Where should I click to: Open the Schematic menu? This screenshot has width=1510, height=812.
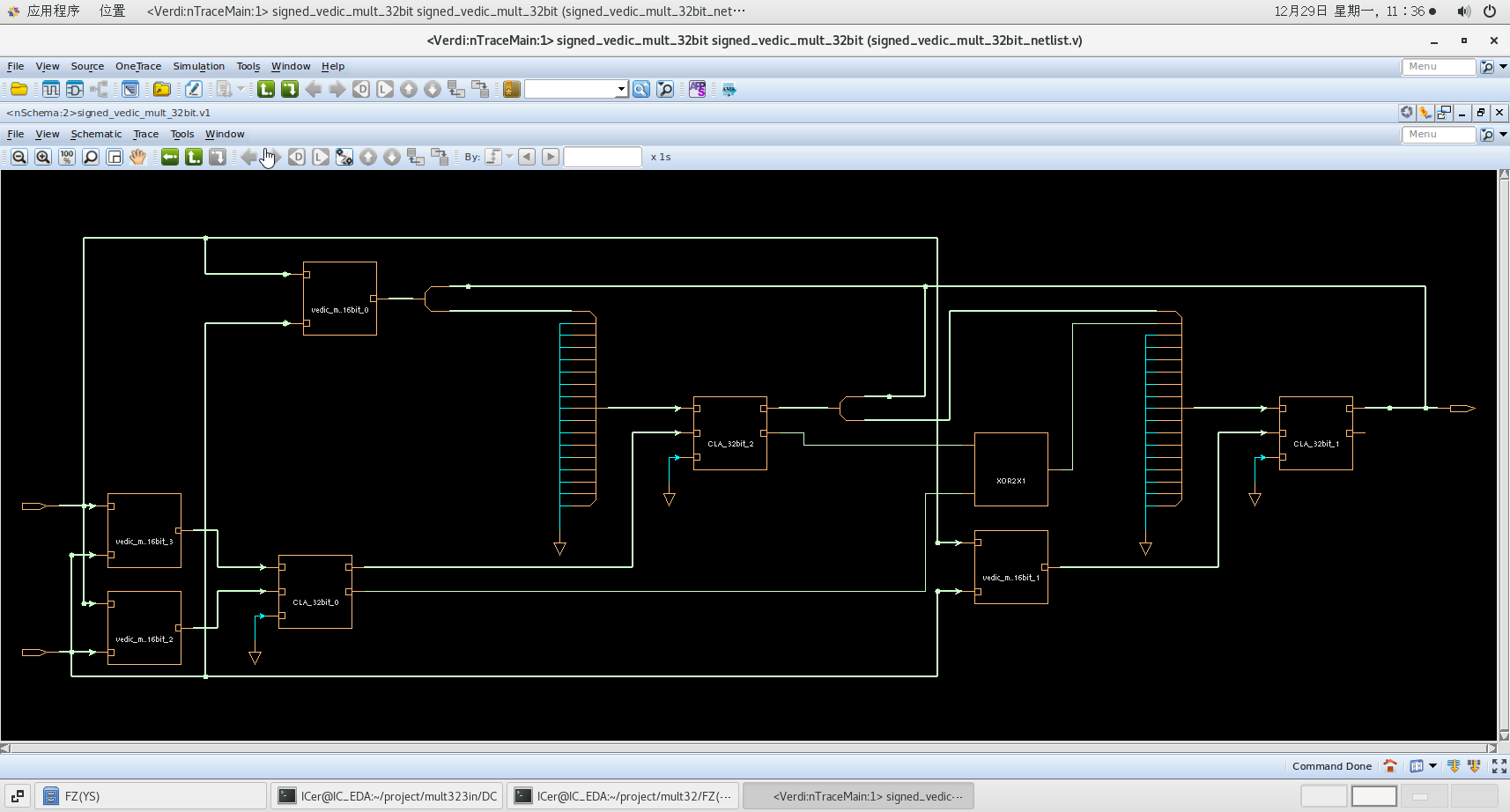(96, 134)
